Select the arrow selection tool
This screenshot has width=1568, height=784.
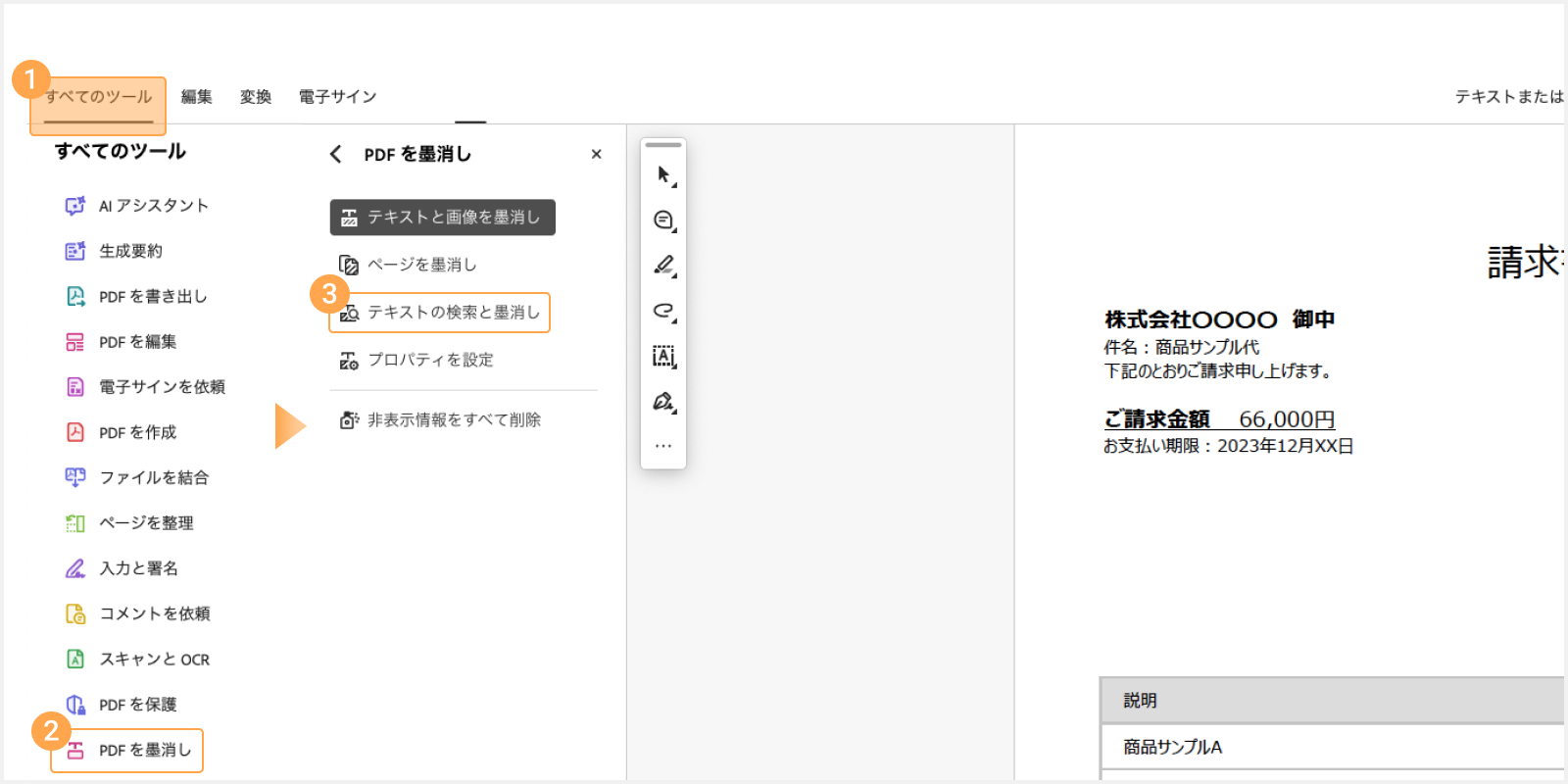(x=664, y=175)
